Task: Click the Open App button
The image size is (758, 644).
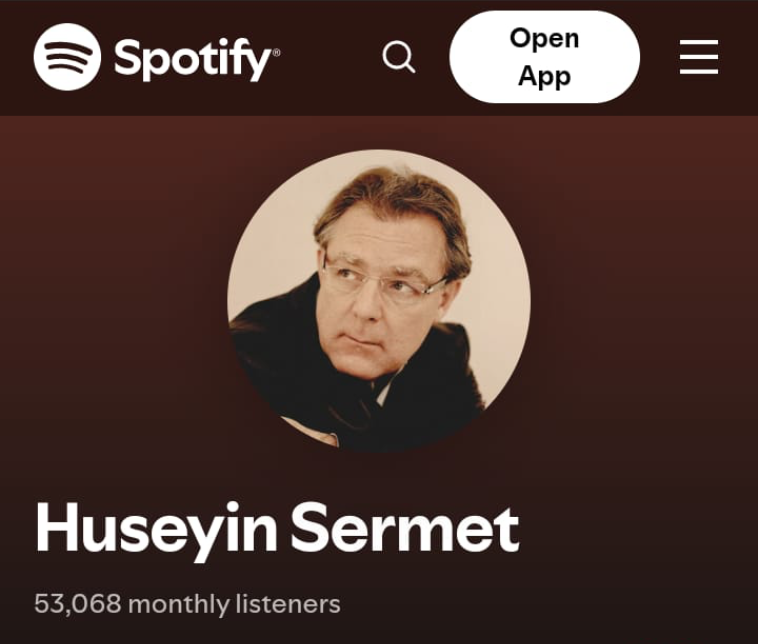Action: click(544, 57)
